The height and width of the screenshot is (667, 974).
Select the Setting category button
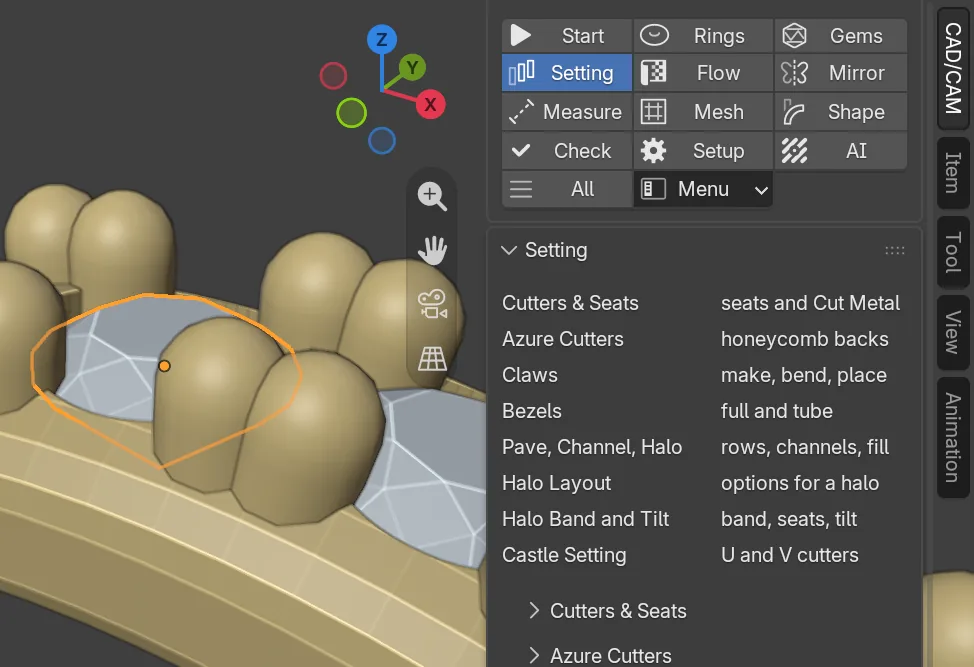coord(567,73)
